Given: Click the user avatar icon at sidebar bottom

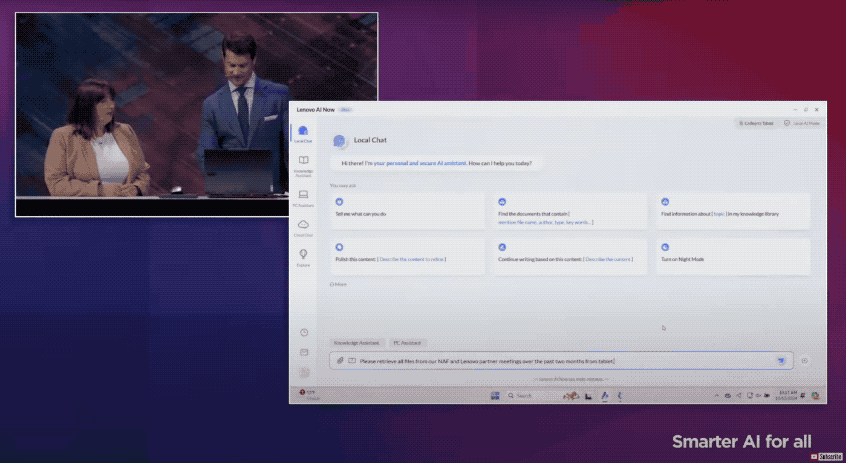Looking at the screenshot, I should click(x=304, y=372).
